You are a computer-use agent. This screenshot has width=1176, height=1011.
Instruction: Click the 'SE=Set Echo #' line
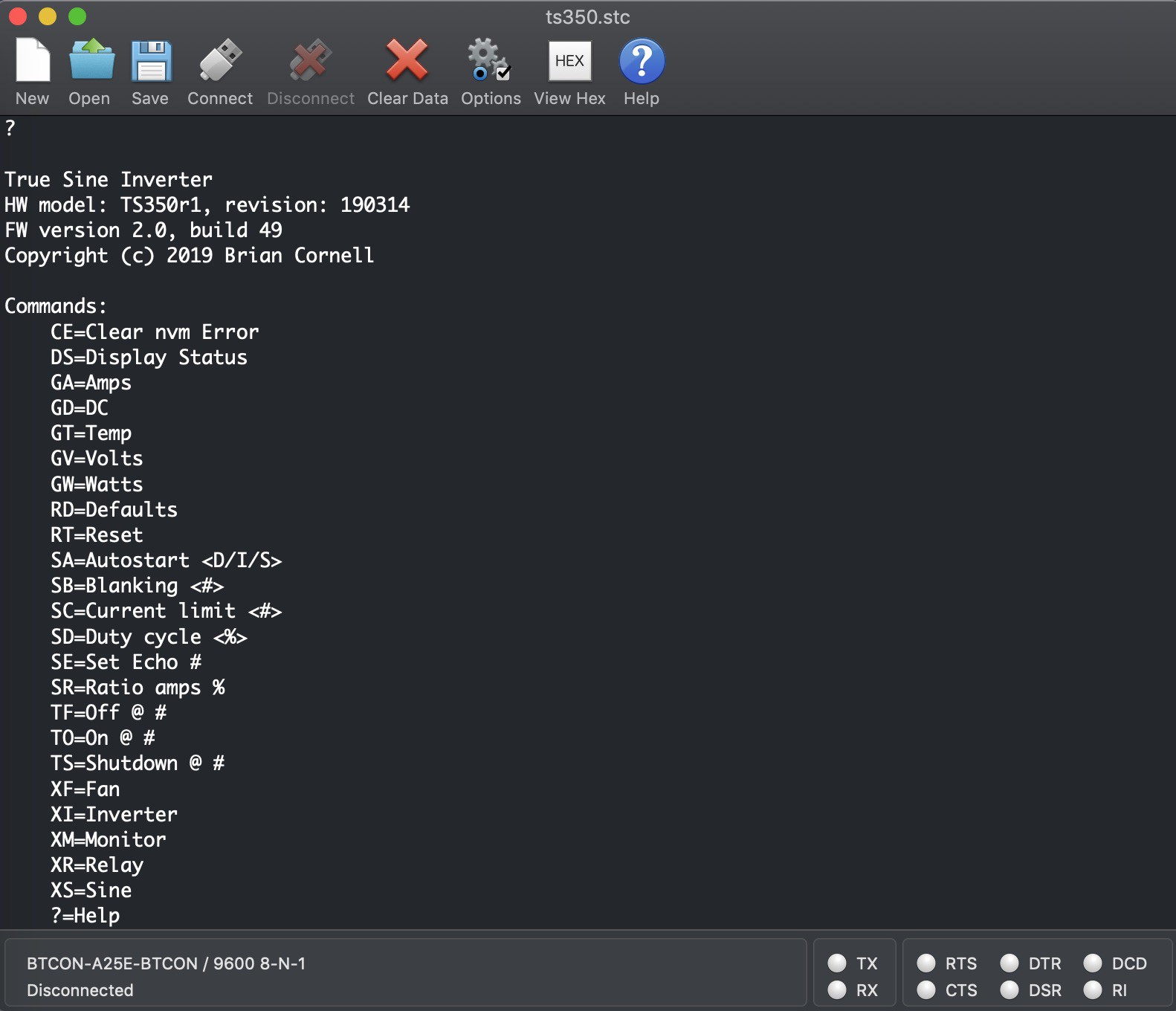coord(126,662)
